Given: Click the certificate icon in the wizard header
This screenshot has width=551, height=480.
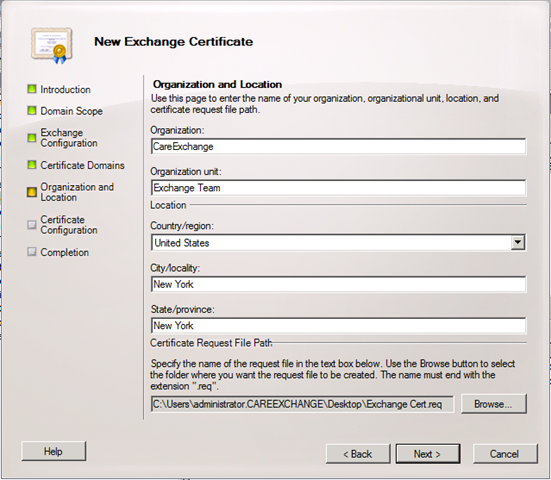Looking at the screenshot, I should coord(52,46).
